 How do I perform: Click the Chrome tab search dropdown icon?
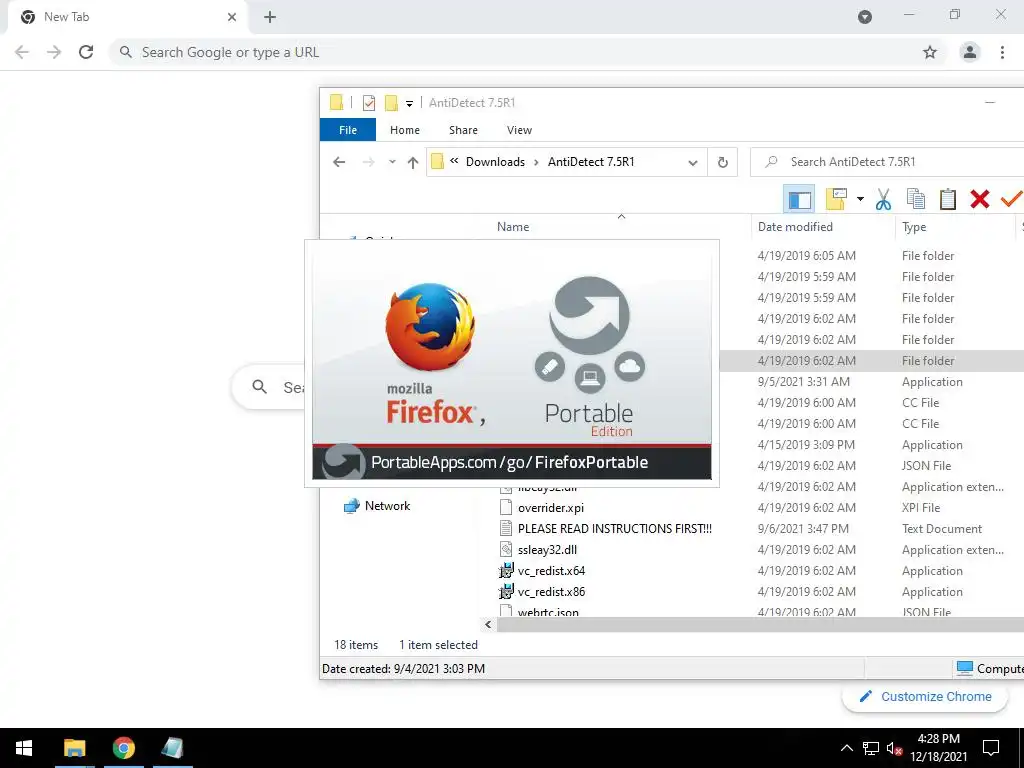[x=865, y=17]
